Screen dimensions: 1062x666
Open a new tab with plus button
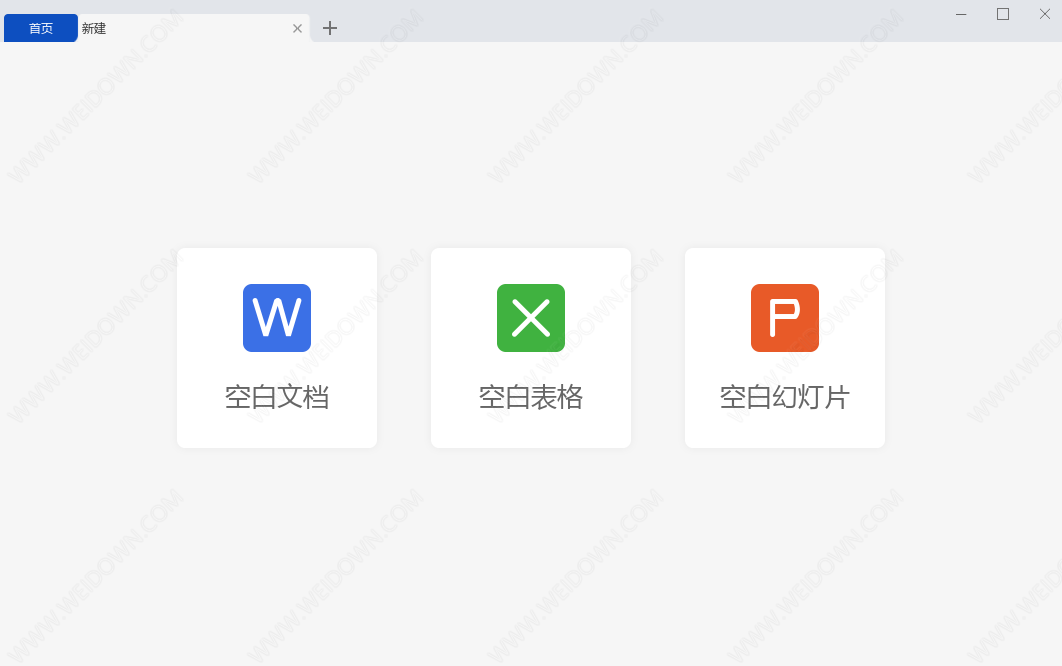coord(330,28)
